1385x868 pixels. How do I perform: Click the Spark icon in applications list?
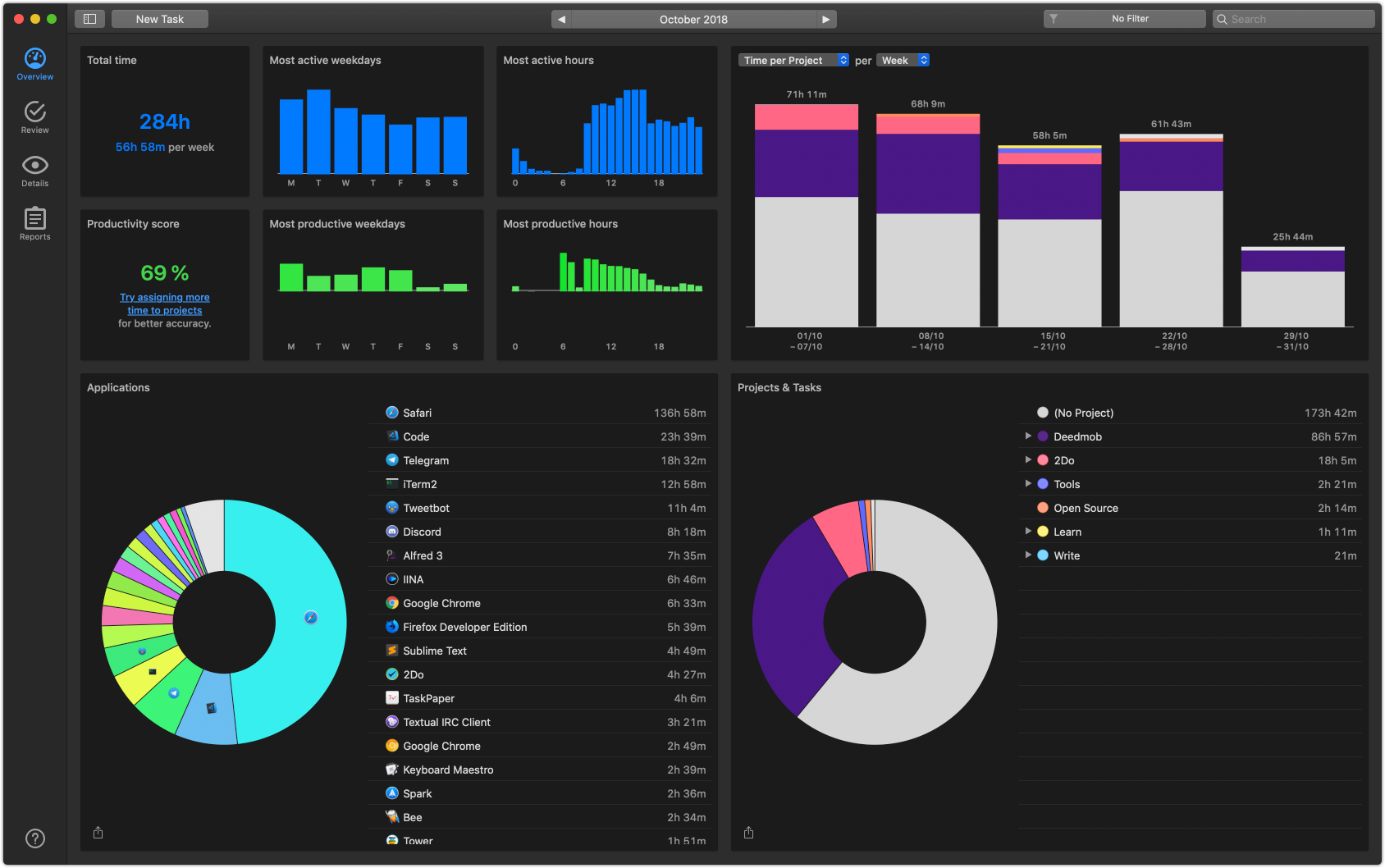click(x=392, y=793)
